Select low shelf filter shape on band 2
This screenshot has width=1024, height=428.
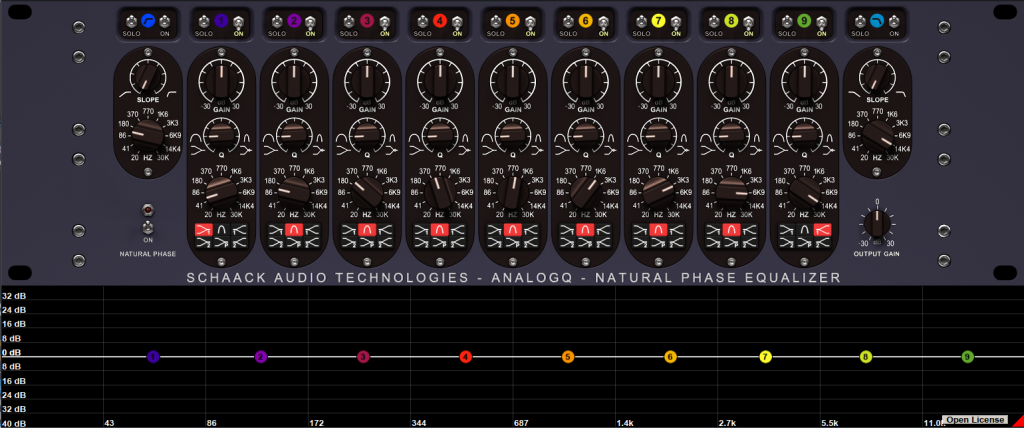coord(276,230)
